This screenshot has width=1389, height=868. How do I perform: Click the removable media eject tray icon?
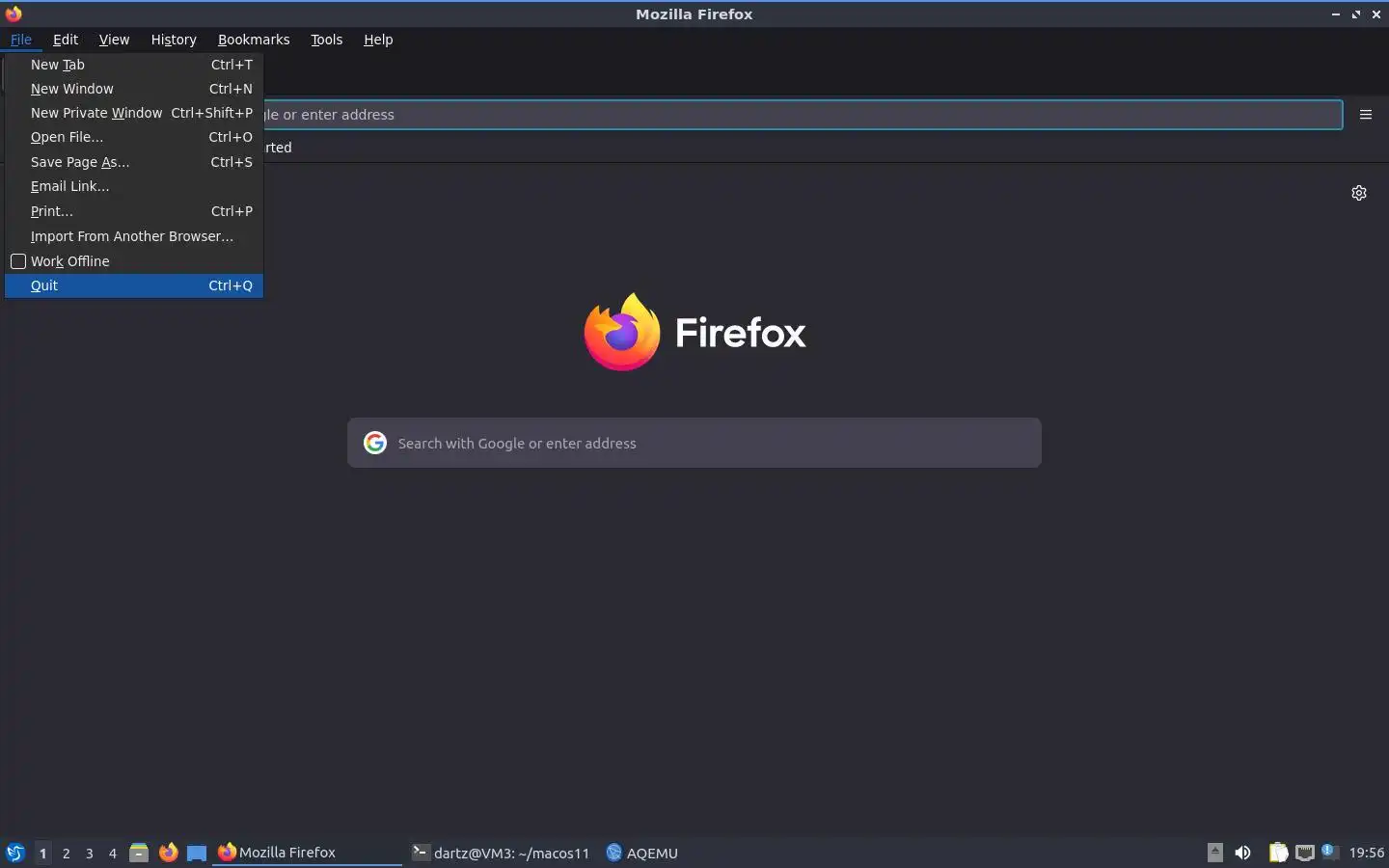(1215, 853)
